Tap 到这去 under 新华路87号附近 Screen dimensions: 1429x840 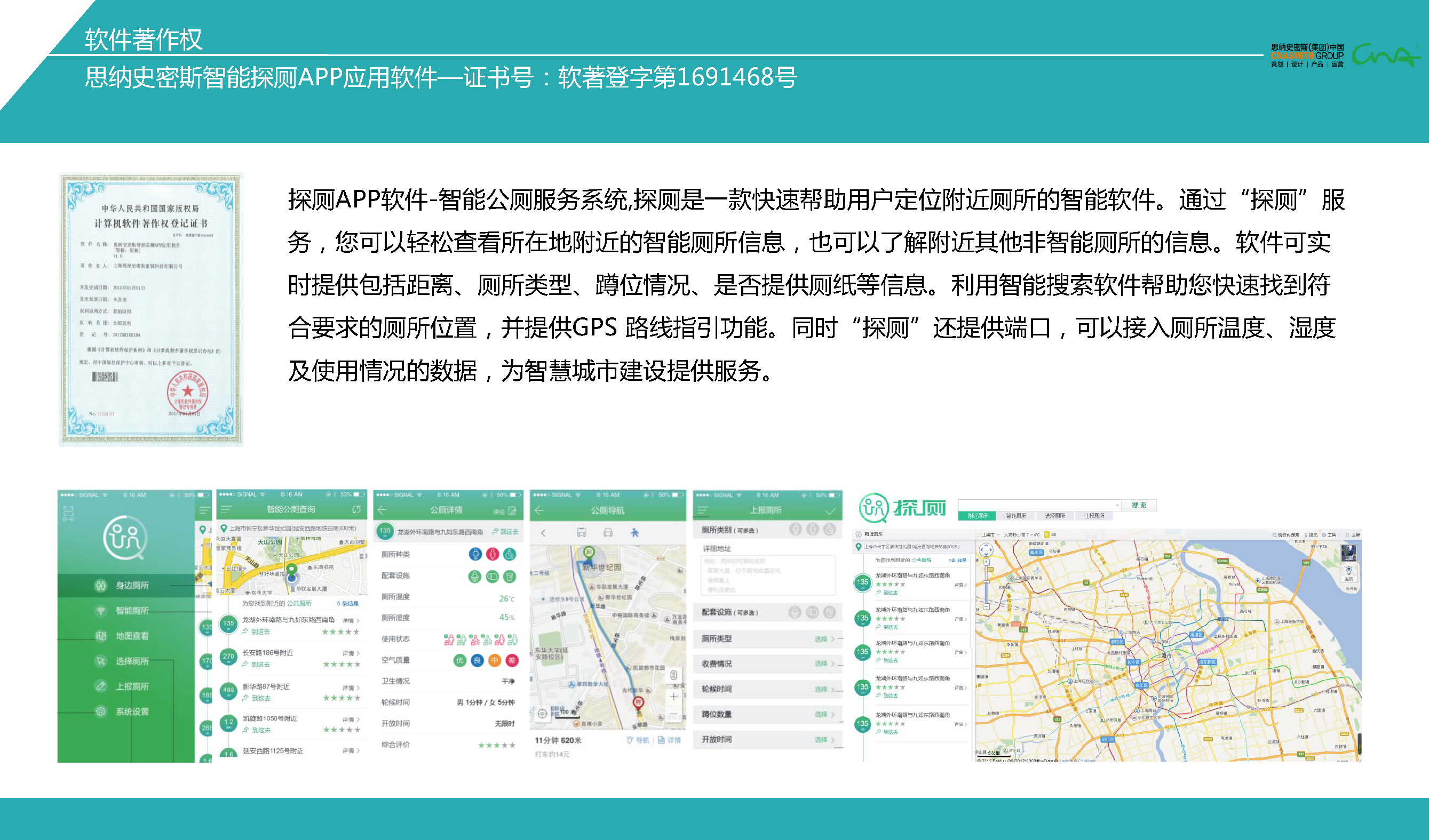[257, 698]
